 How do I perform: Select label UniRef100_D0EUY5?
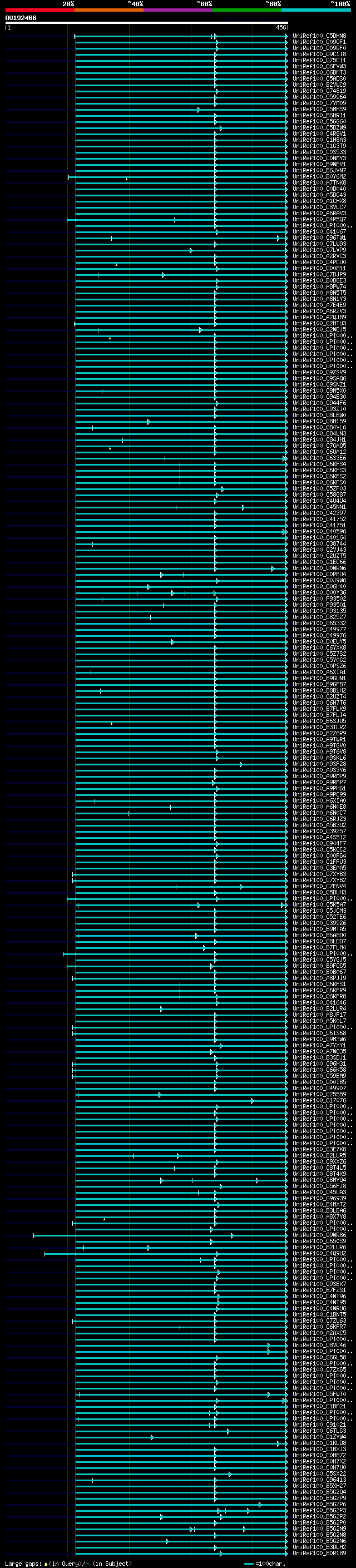coord(319,641)
